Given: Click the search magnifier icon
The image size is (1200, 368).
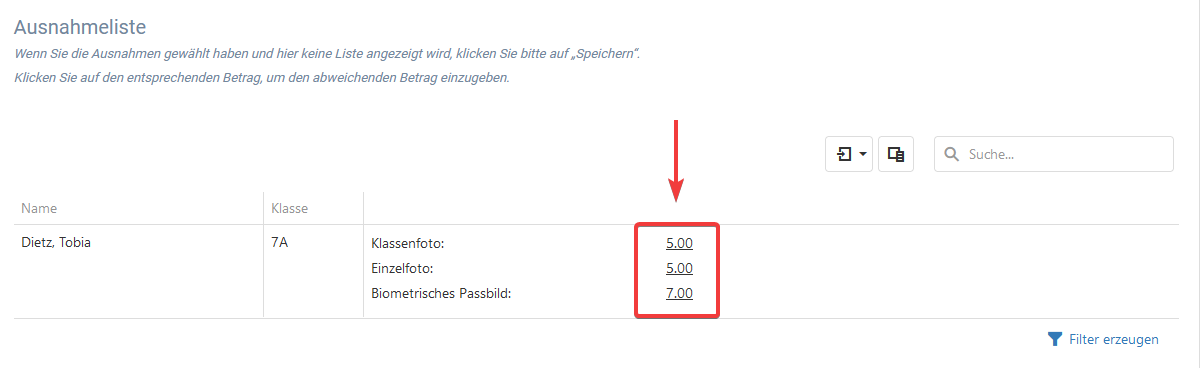Looking at the screenshot, I should (x=952, y=155).
